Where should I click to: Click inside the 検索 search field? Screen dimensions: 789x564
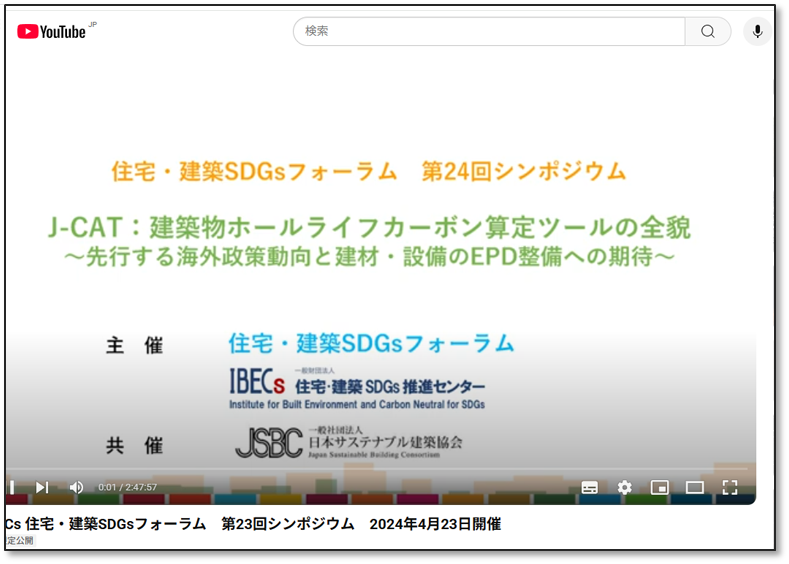coord(490,31)
